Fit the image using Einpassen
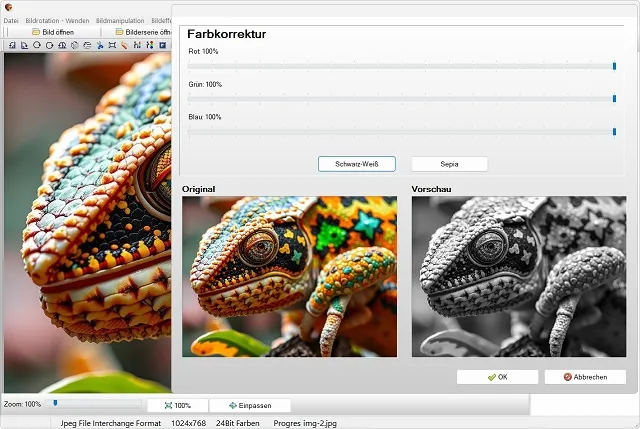This screenshot has width=640, height=429. 250,405
